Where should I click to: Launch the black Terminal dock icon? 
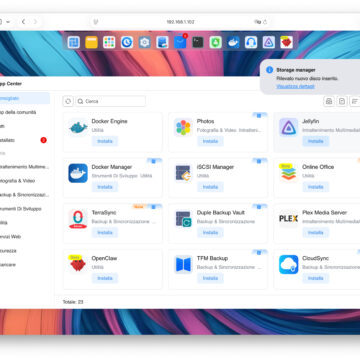[198, 42]
